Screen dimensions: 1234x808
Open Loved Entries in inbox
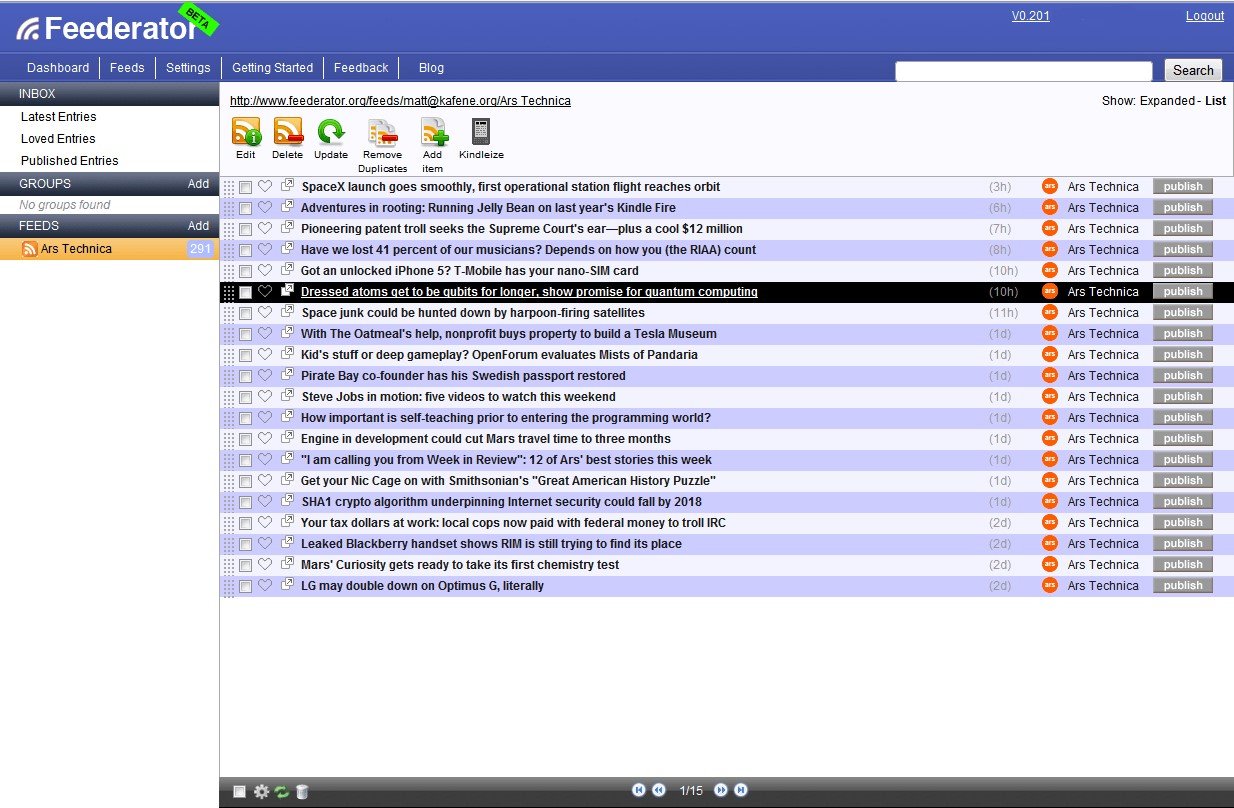pos(58,139)
